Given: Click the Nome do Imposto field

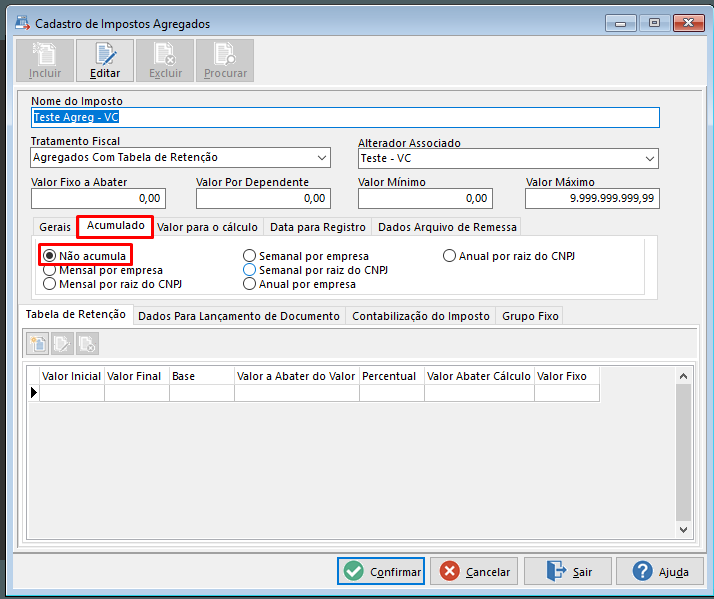Looking at the screenshot, I should (x=345, y=118).
